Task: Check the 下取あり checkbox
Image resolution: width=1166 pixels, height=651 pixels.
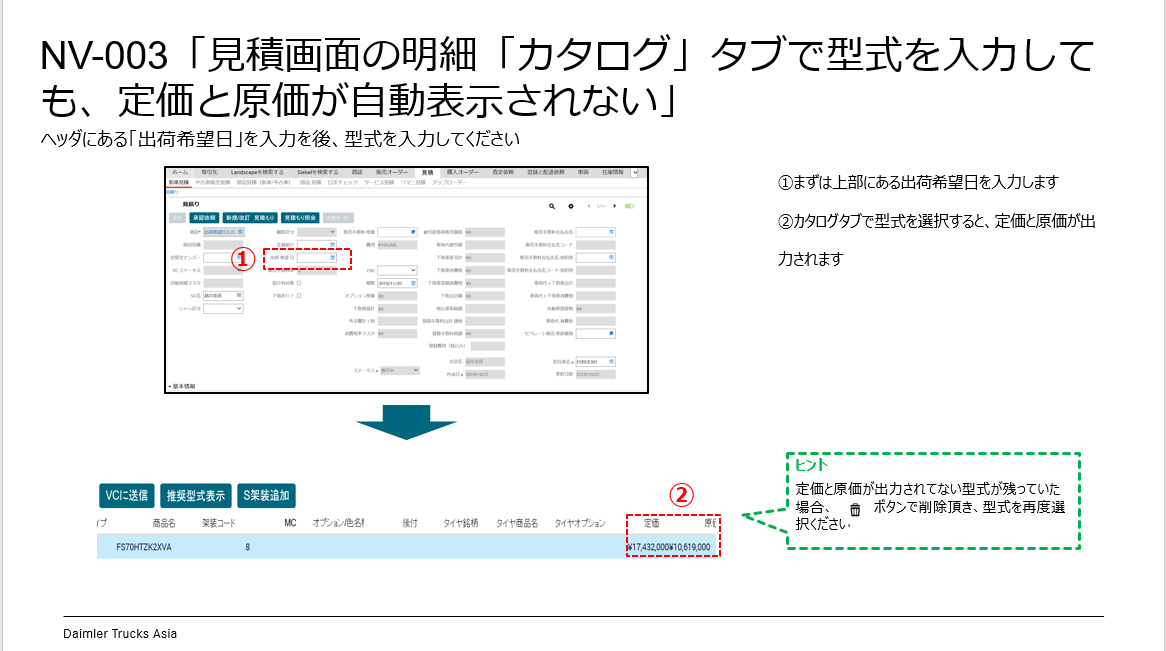Action: [x=298, y=296]
